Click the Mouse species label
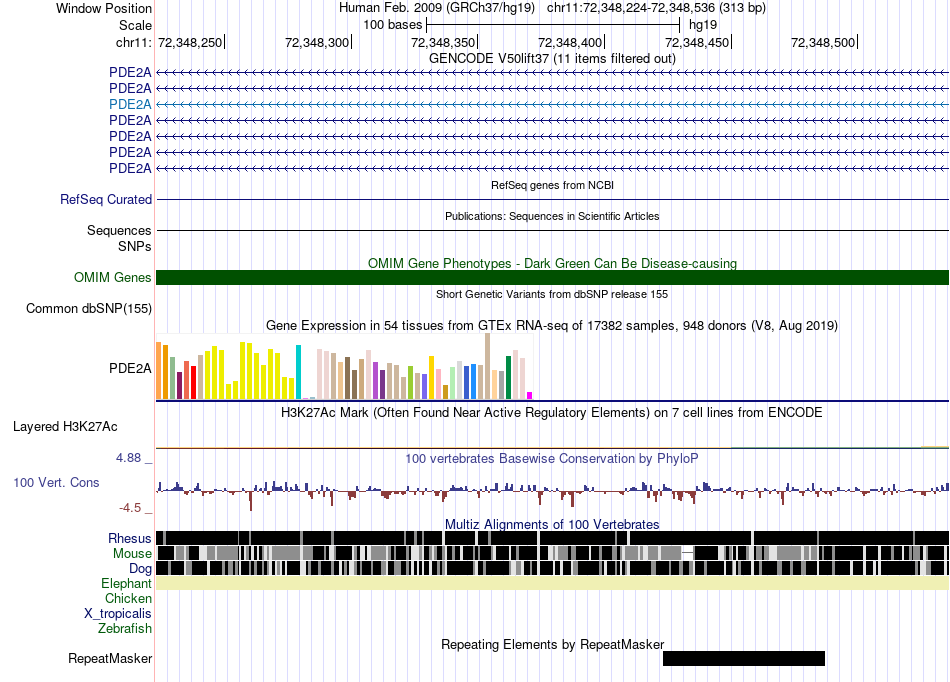 pyautogui.click(x=132, y=554)
